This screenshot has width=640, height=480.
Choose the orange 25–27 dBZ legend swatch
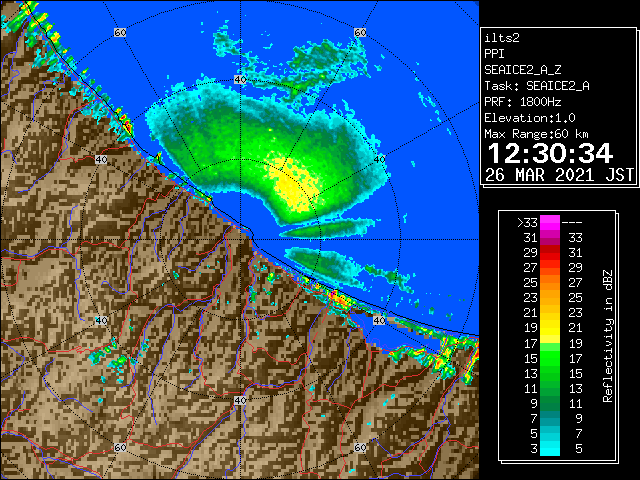click(549, 283)
